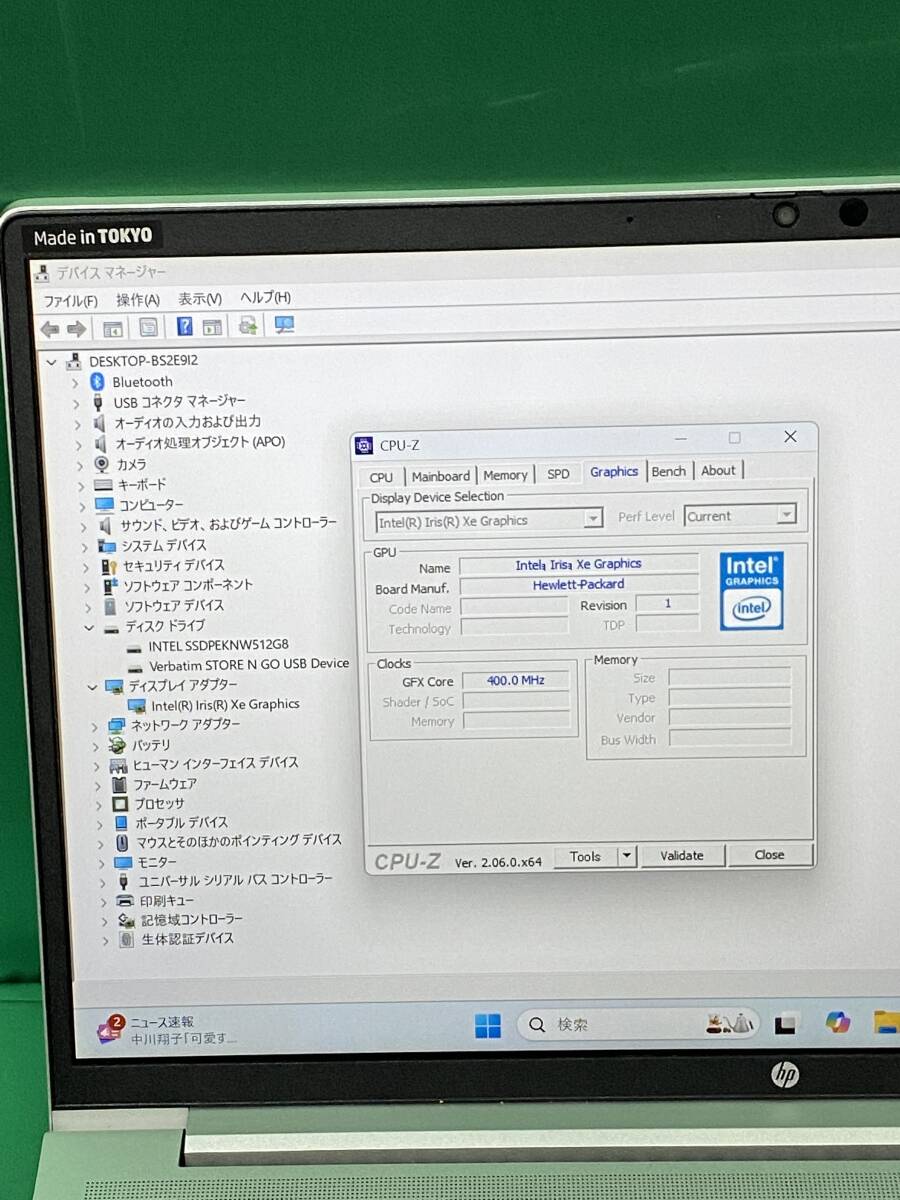Switch to the Bench tab

(x=668, y=471)
